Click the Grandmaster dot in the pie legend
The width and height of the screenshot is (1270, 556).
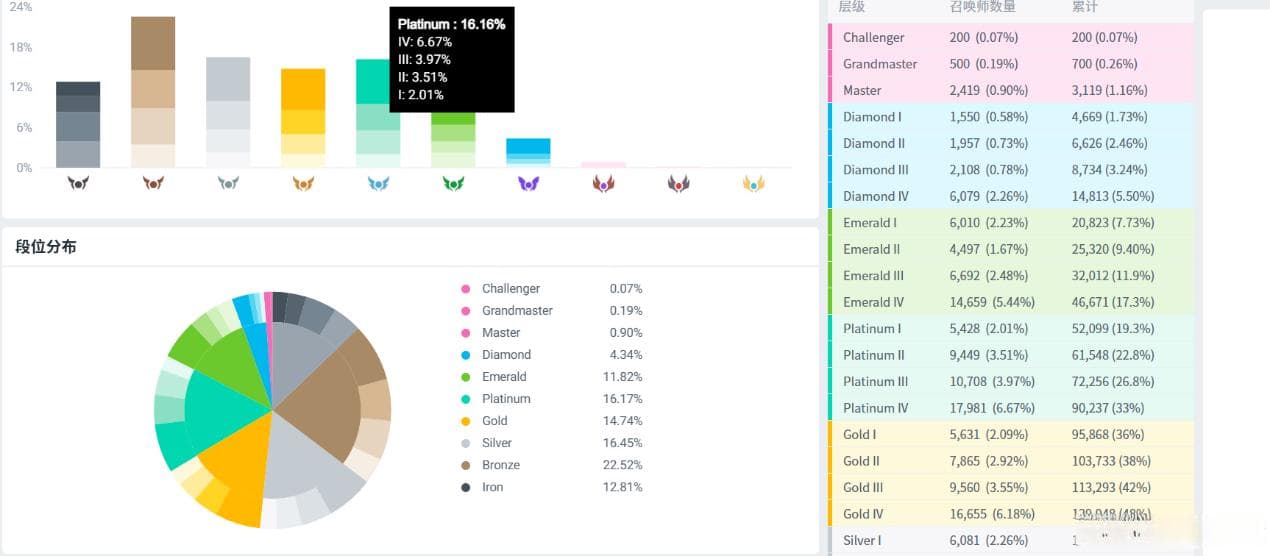[x=465, y=311]
